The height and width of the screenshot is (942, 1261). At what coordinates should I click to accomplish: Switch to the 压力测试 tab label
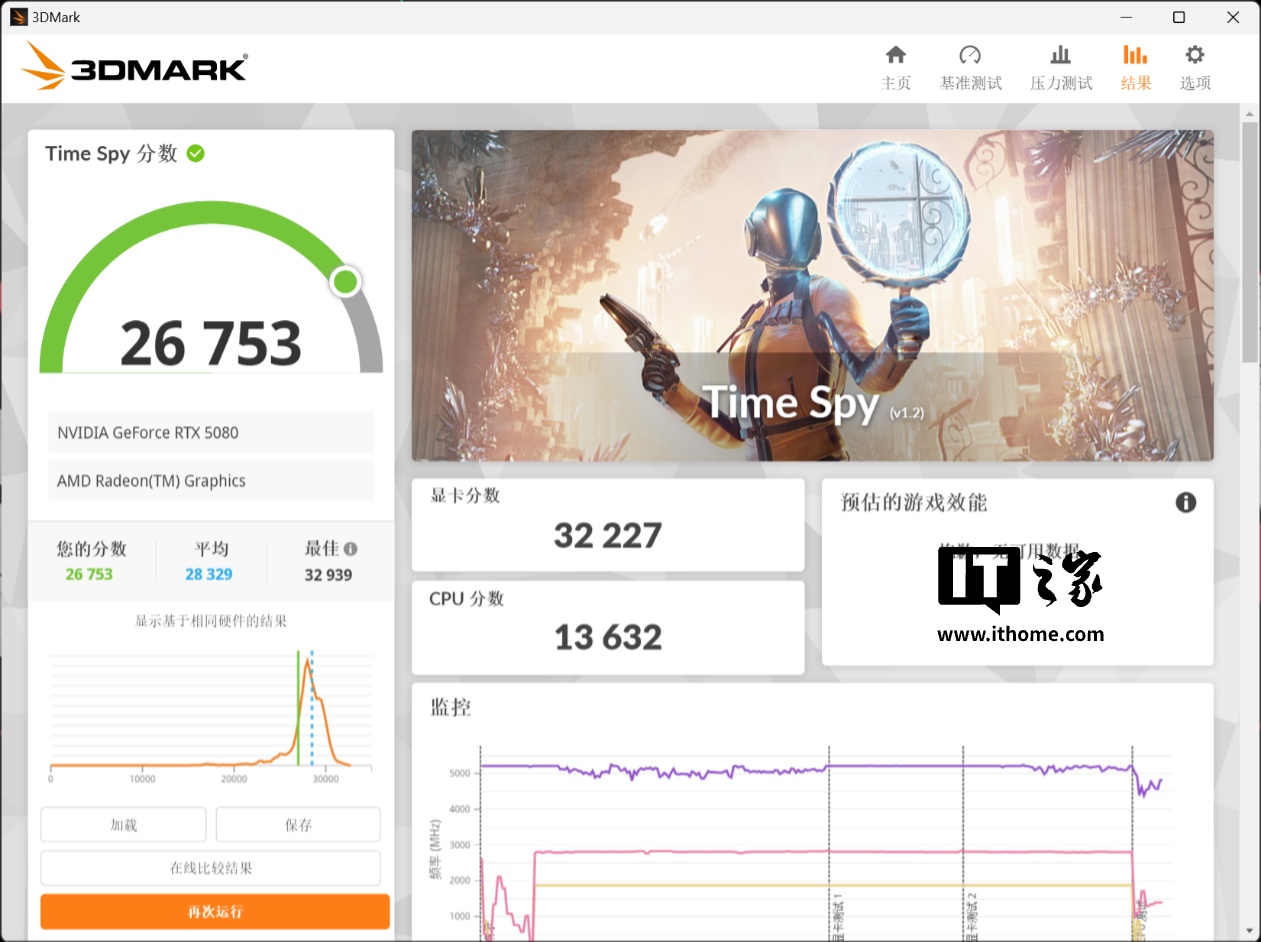coord(1060,83)
